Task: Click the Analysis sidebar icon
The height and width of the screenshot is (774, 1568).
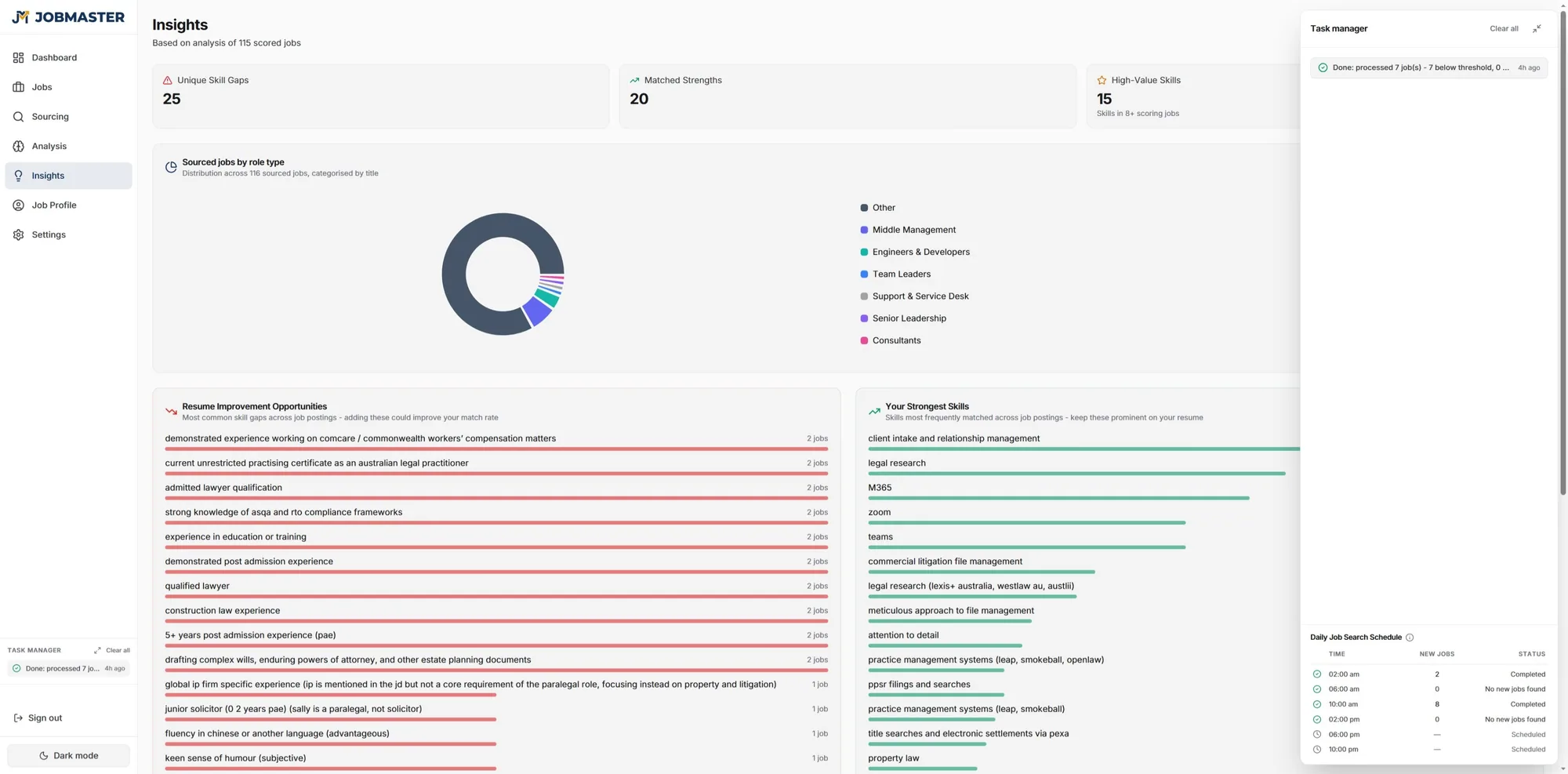Action: coord(18,146)
